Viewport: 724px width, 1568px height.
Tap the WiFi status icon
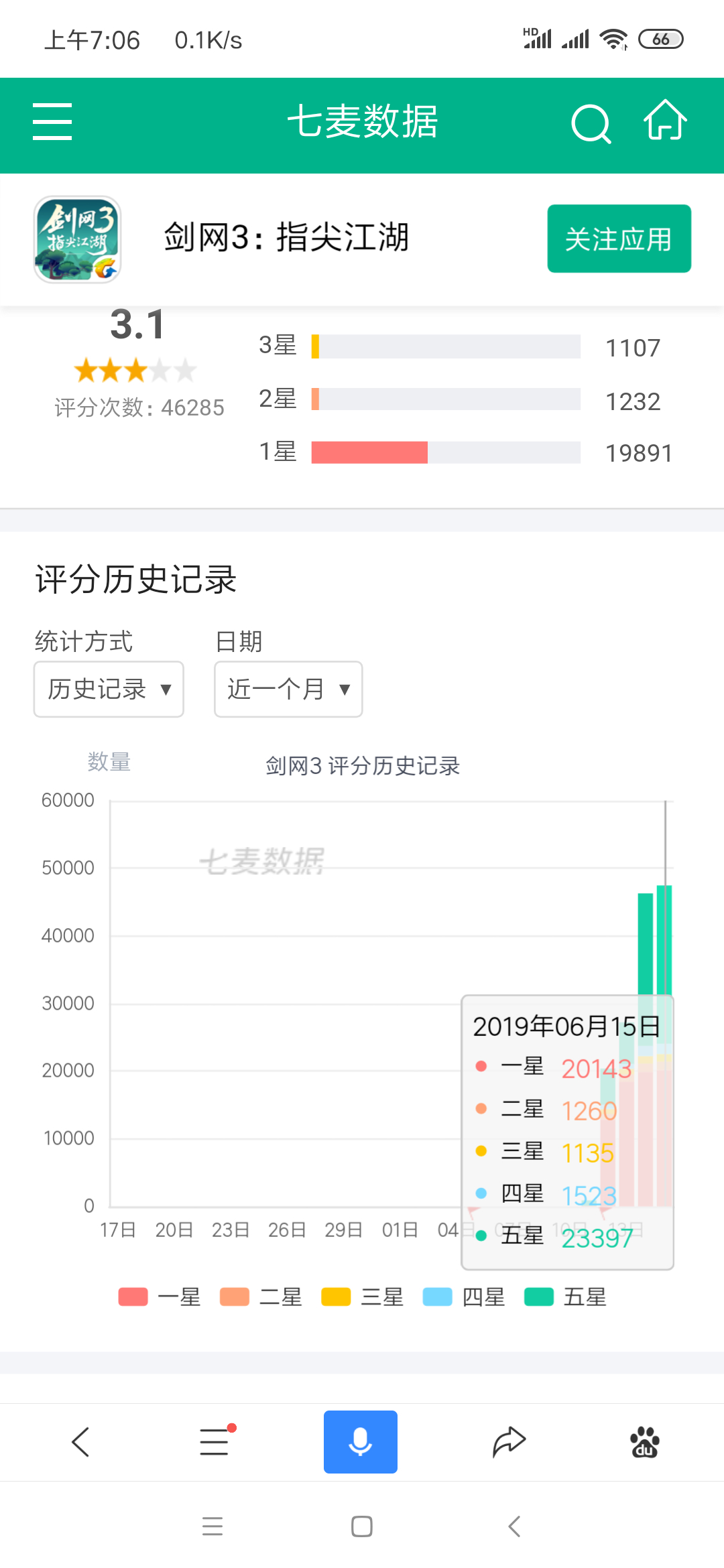[x=614, y=39]
